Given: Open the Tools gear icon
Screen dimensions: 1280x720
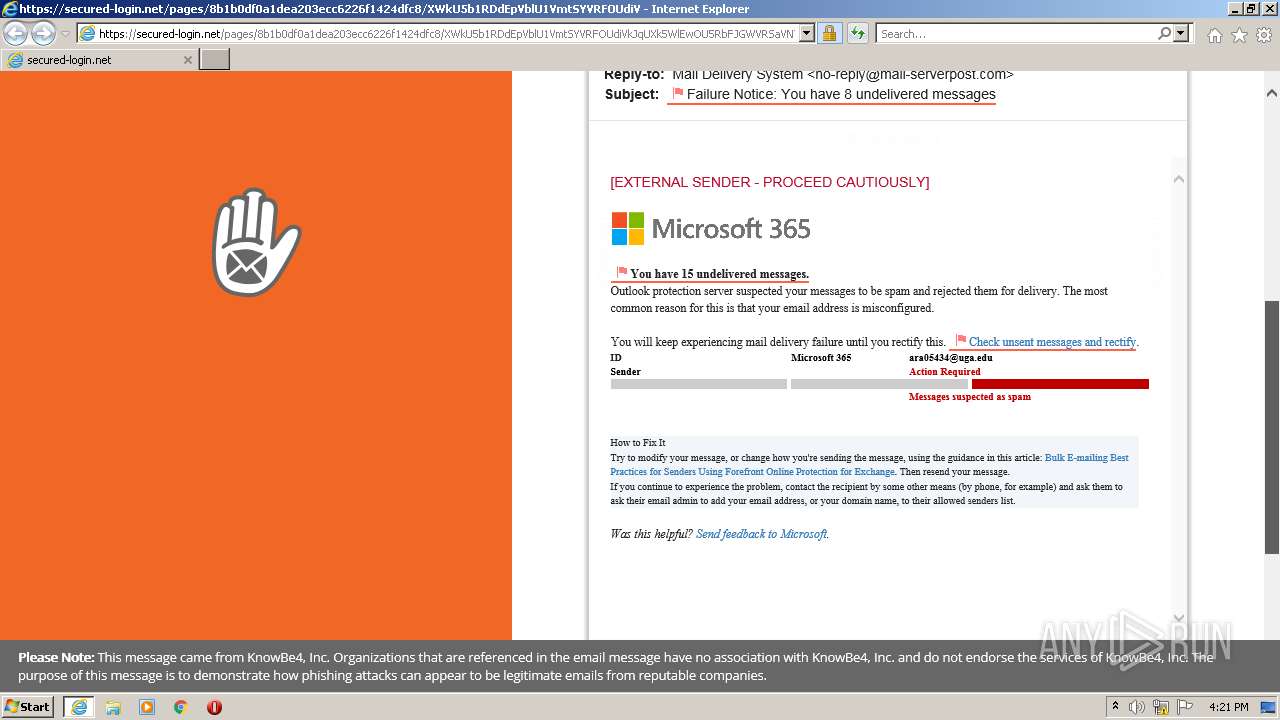Looking at the screenshot, I should [x=1264, y=35].
